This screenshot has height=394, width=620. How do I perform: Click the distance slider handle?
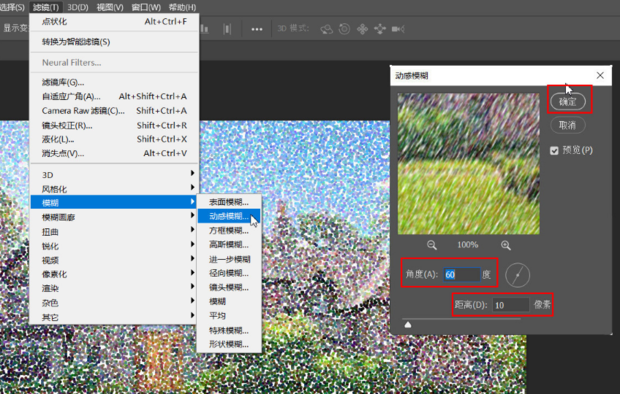(x=408, y=325)
